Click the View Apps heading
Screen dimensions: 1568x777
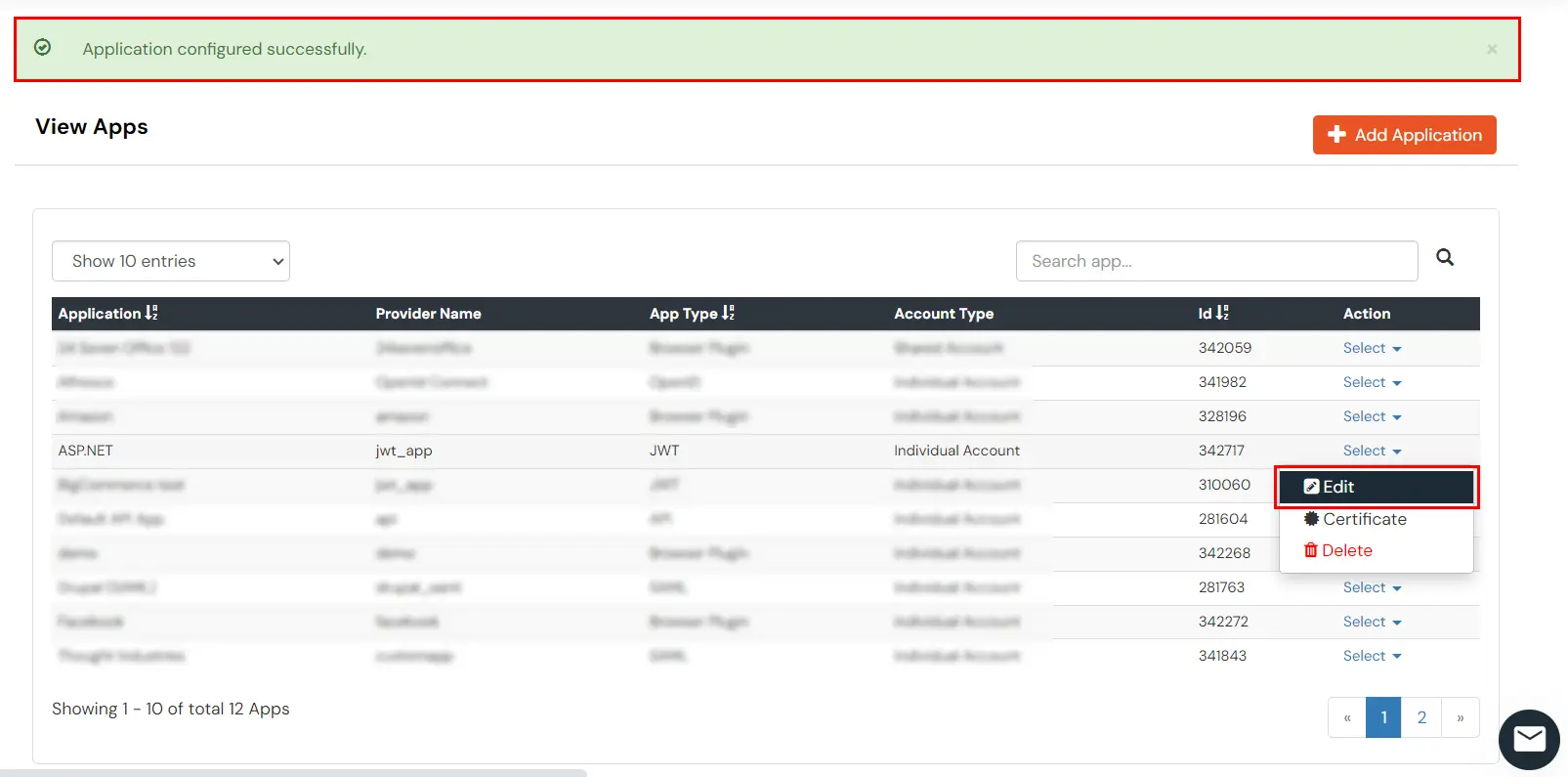pyautogui.click(x=92, y=127)
